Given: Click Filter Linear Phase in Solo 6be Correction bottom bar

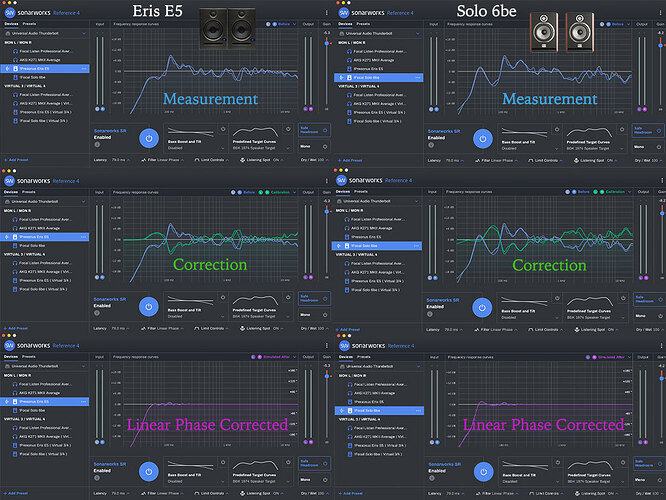Looking at the screenshot, I should (497, 330).
